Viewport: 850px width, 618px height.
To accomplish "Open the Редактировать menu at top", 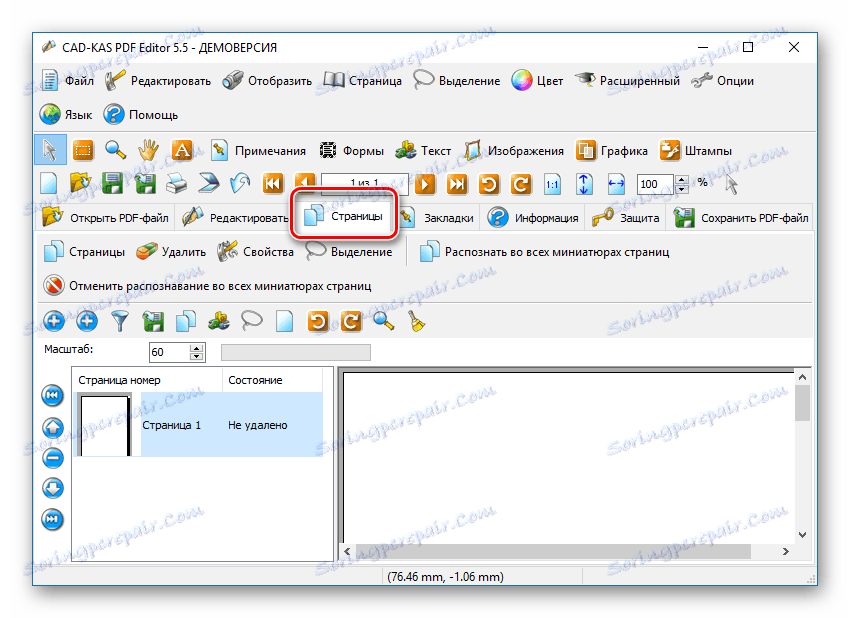I will [x=158, y=81].
